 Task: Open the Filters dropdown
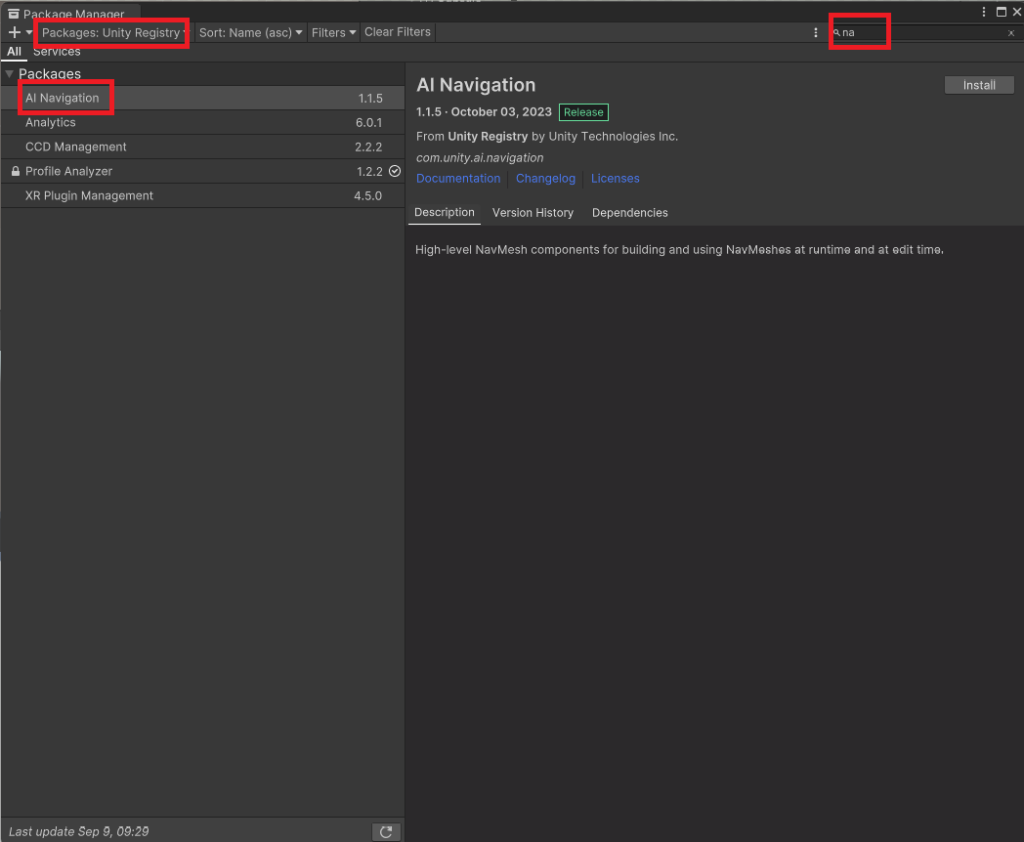[x=333, y=33]
